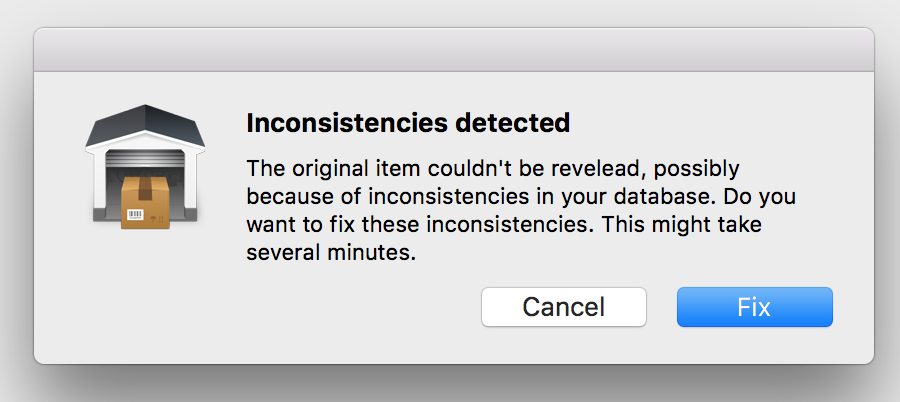Viewport: 900px width, 402px height.
Task: Click the Fix button
Action: 754,307
